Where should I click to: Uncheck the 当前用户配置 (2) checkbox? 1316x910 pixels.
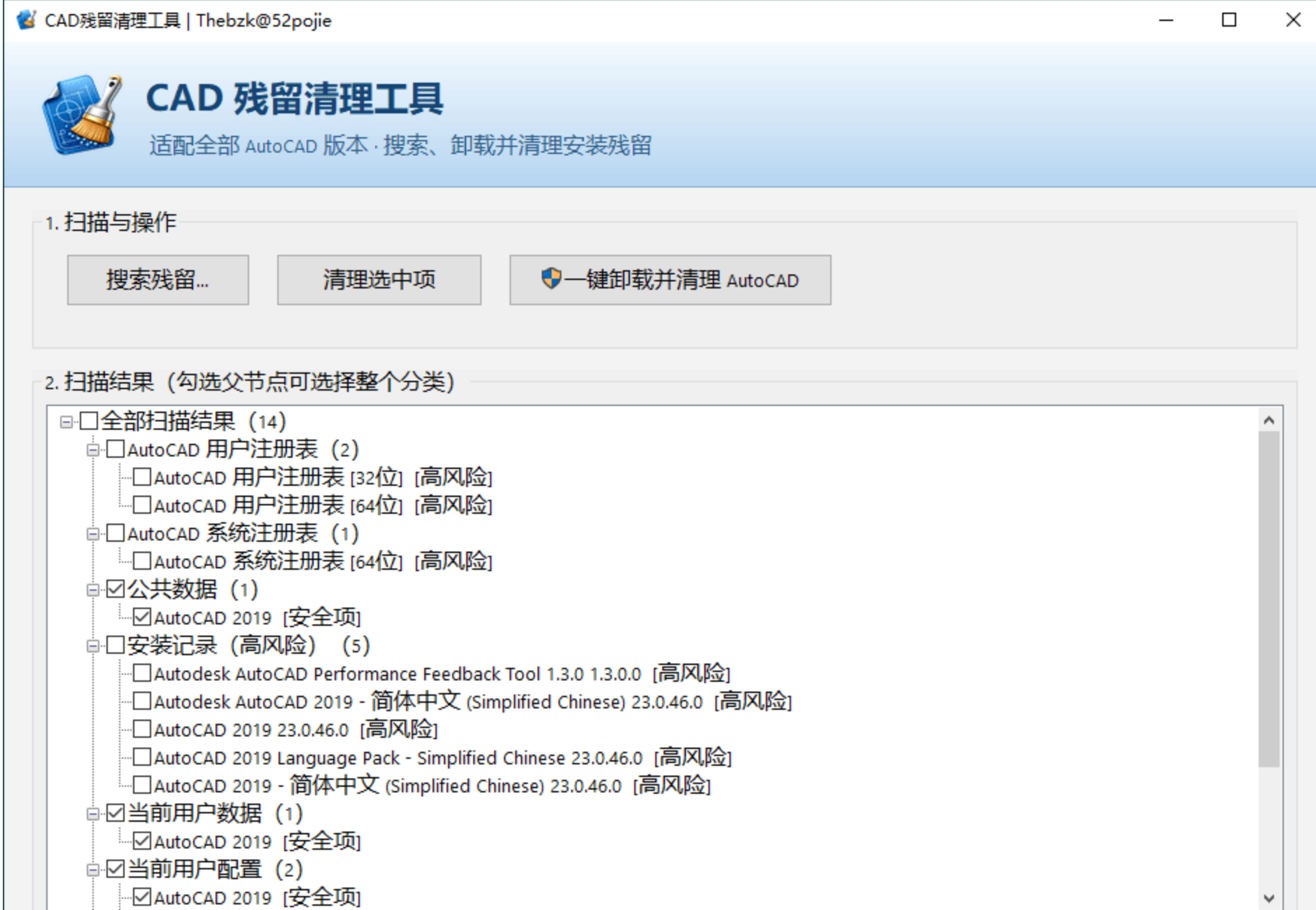point(115,869)
